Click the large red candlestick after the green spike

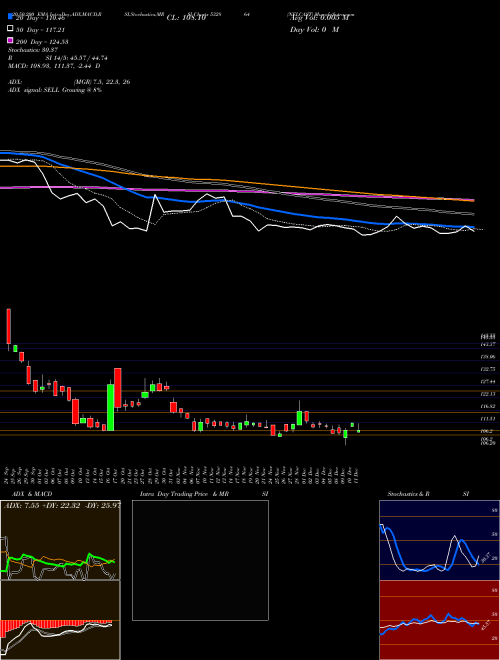[117, 388]
